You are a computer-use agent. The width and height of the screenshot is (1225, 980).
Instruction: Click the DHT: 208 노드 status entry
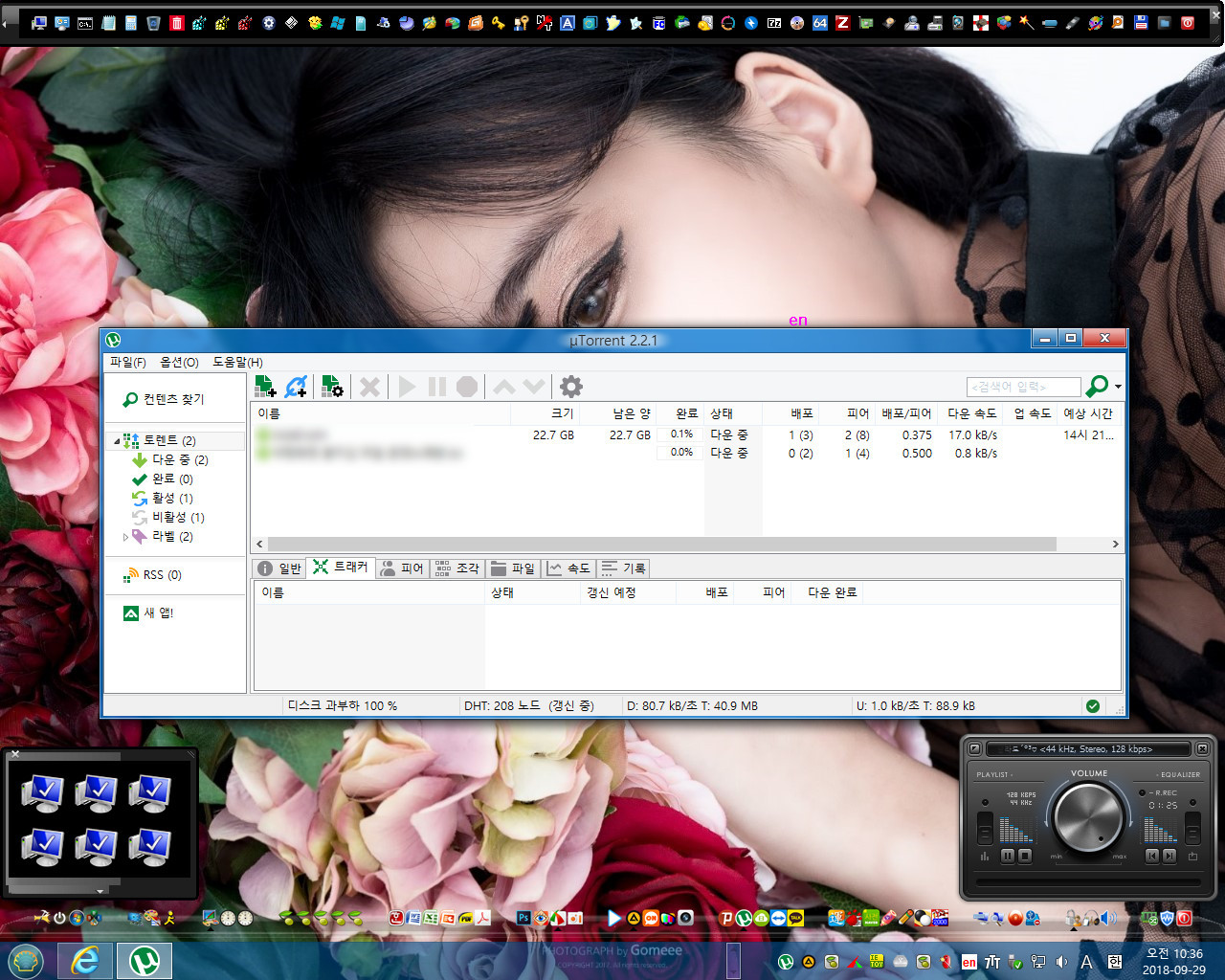pos(529,705)
